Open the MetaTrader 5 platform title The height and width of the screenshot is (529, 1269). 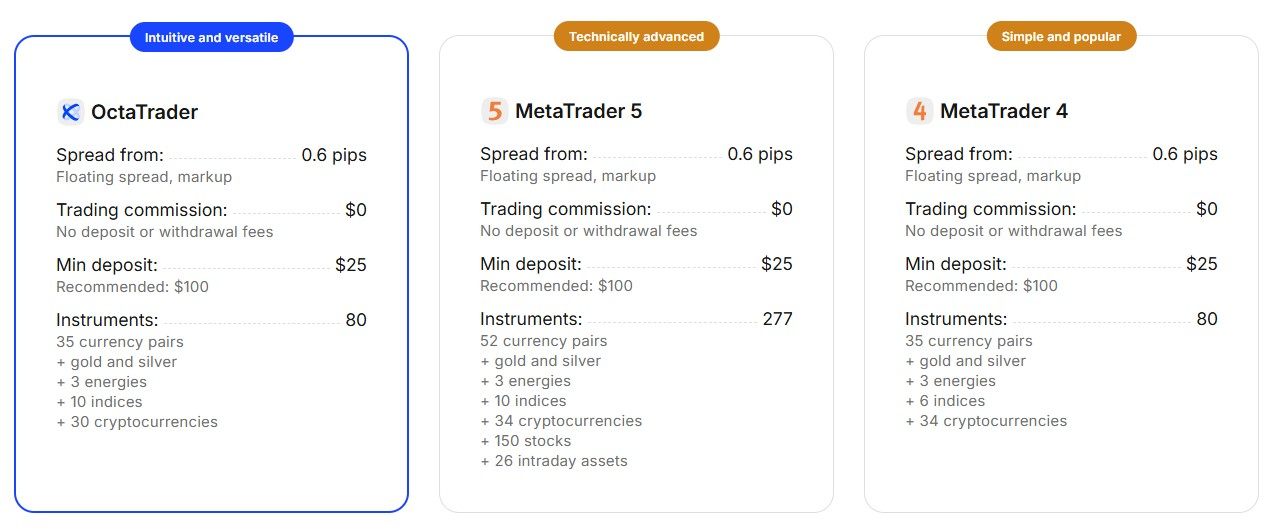click(578, 111)
